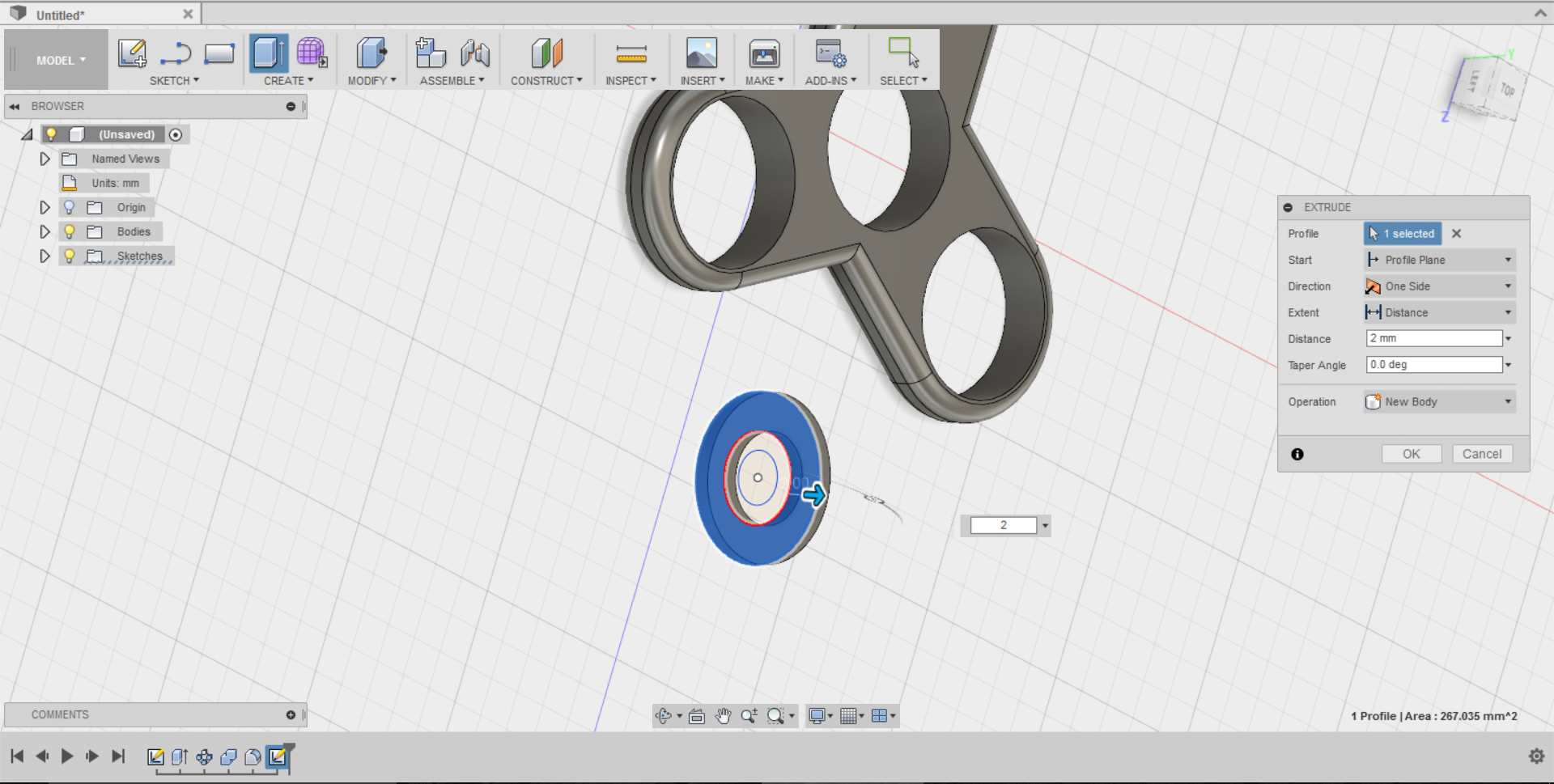Open the MODEL workspace dropdown
The width and height of the screenshot is (1554, 784).
(x=61, y=60)
